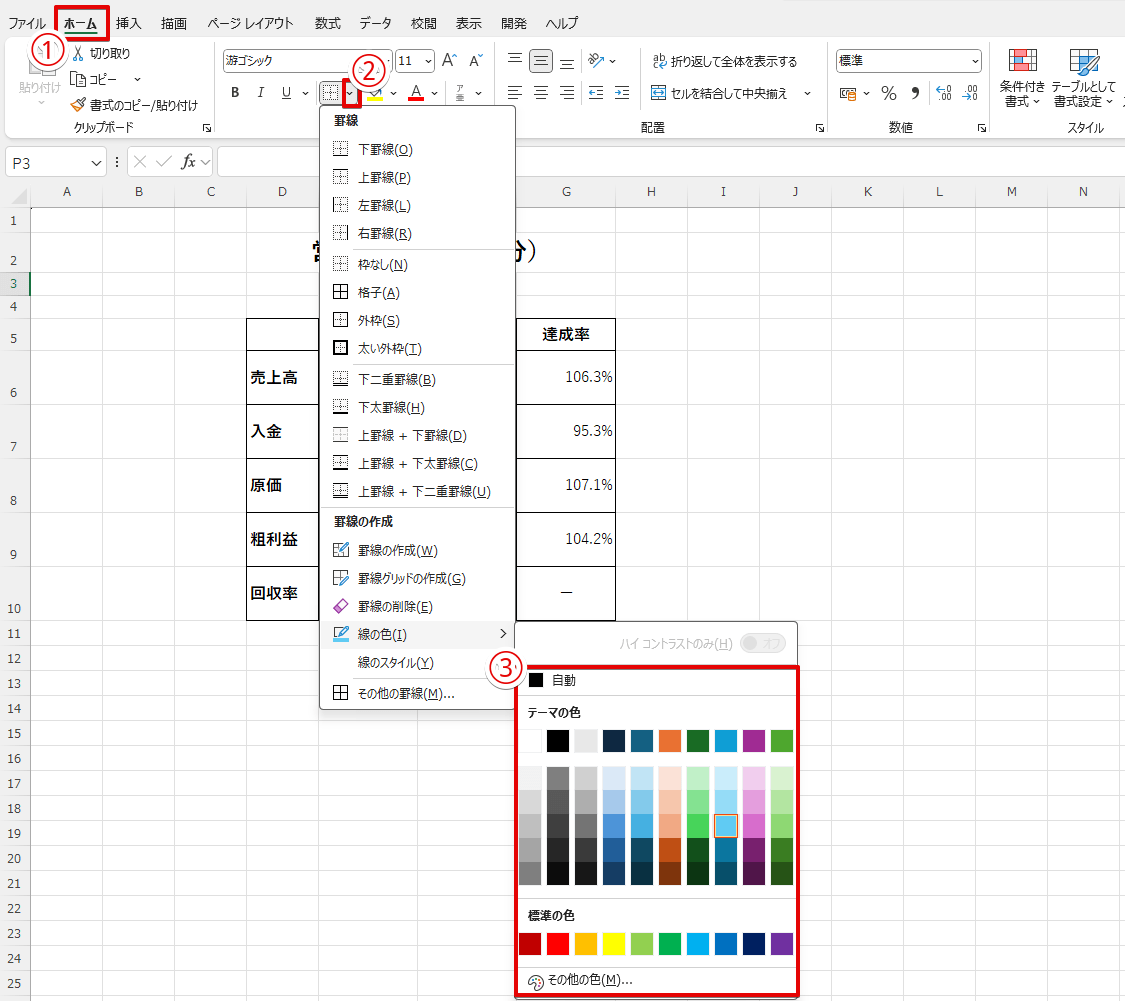Pick the orange theme color swatch

[669, 741]
